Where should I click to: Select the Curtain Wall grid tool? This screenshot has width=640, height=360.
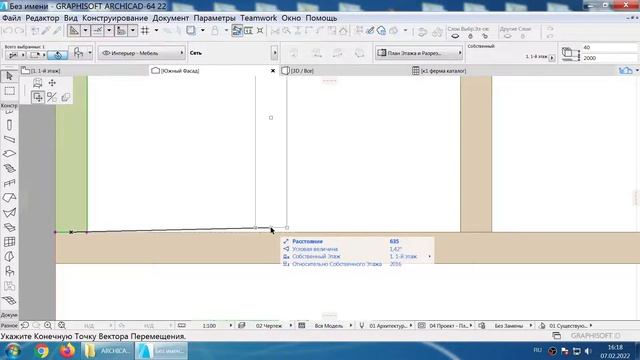pyautogui.click(x=9, y=242)
